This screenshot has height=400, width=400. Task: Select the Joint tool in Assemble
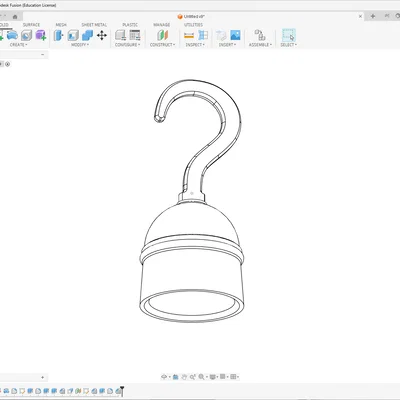tap(260, 35)
